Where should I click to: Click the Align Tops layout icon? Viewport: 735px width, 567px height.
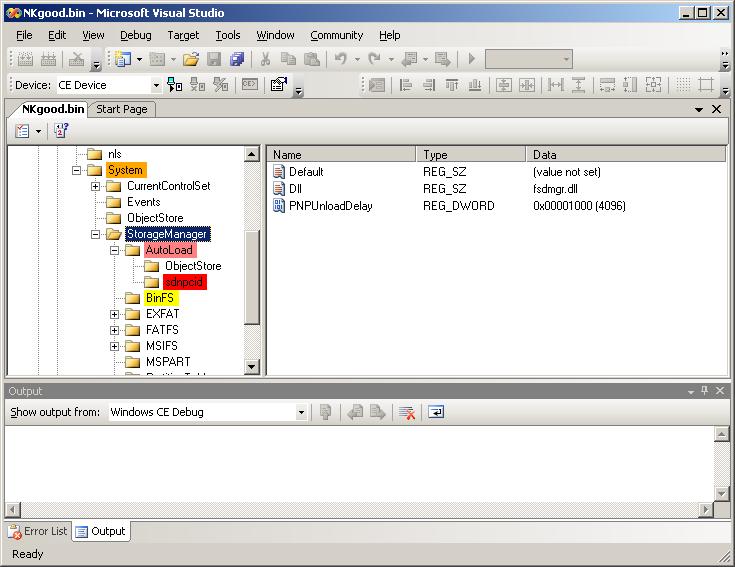point(452,85)
